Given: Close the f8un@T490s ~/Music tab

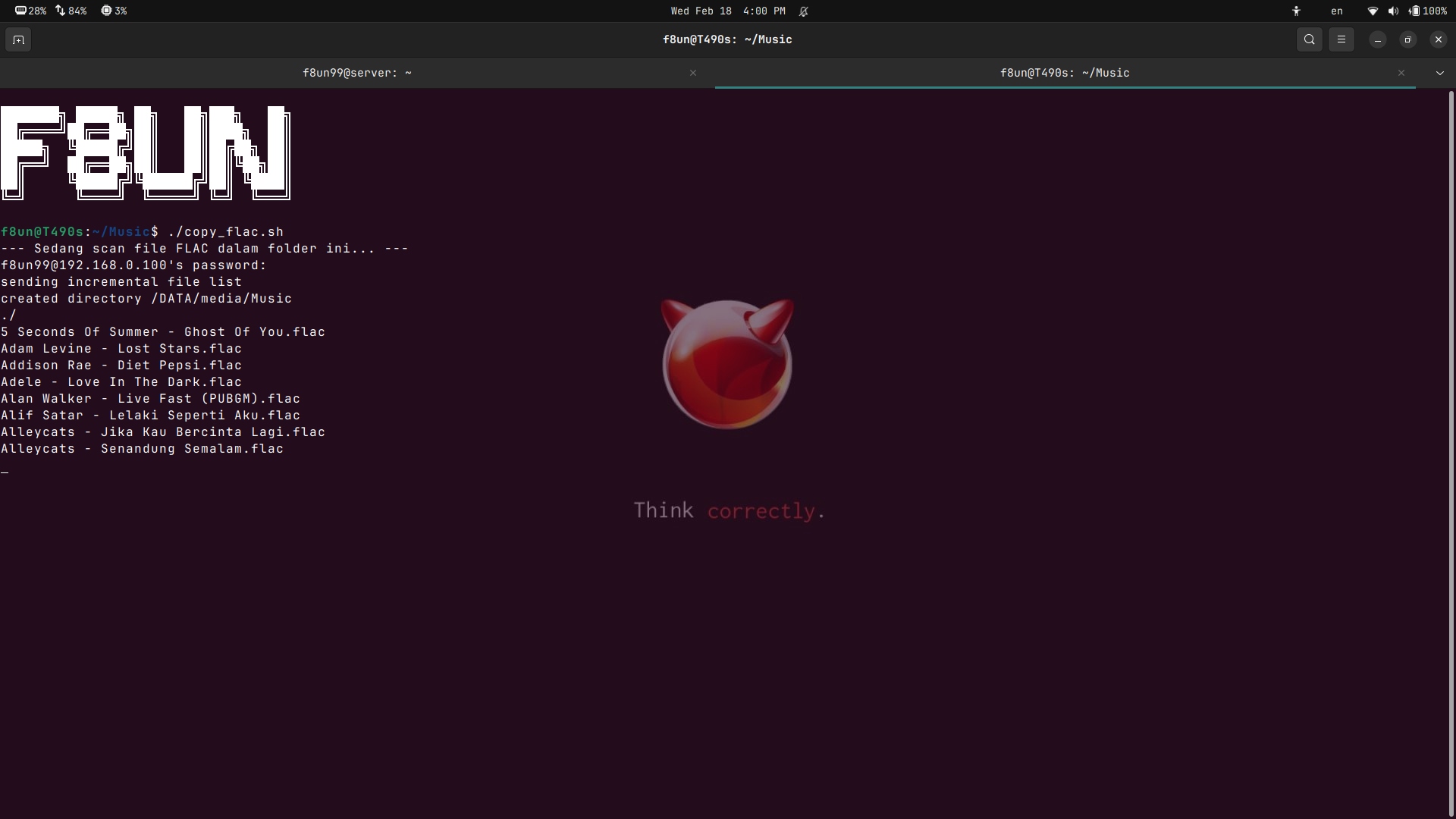Looking at the screenshot, I should click(1401, 73).
